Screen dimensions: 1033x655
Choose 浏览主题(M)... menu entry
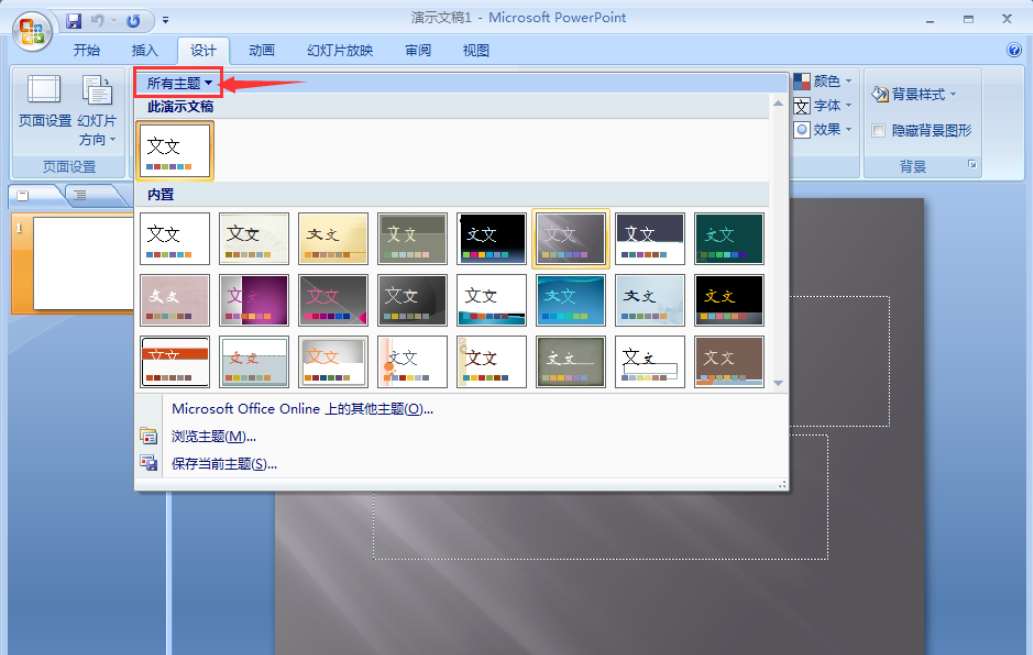[x=213, y=436]
